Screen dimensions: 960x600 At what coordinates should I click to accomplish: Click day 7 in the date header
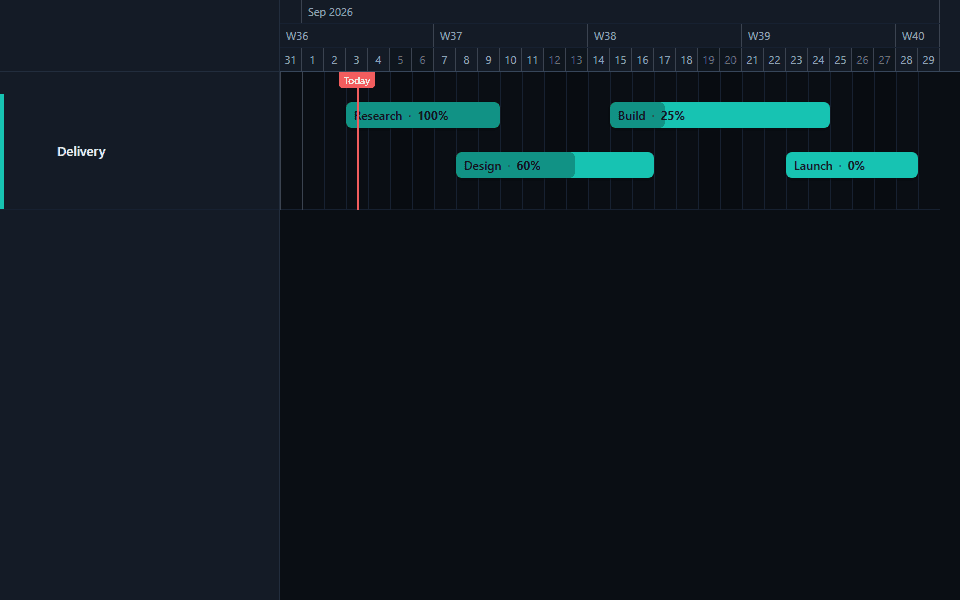(x=444, y=60)
